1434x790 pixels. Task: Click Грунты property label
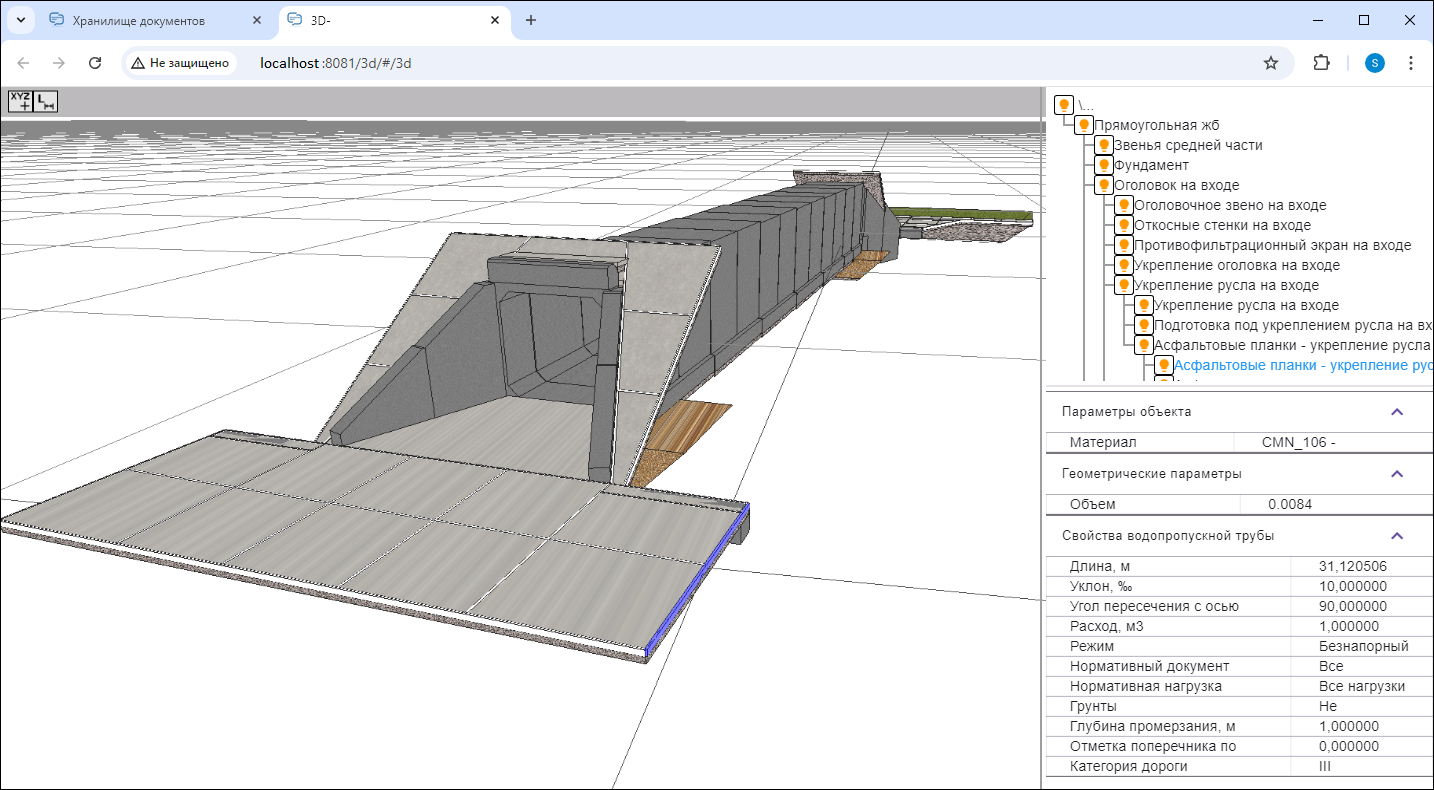[x=1093, y=706]
